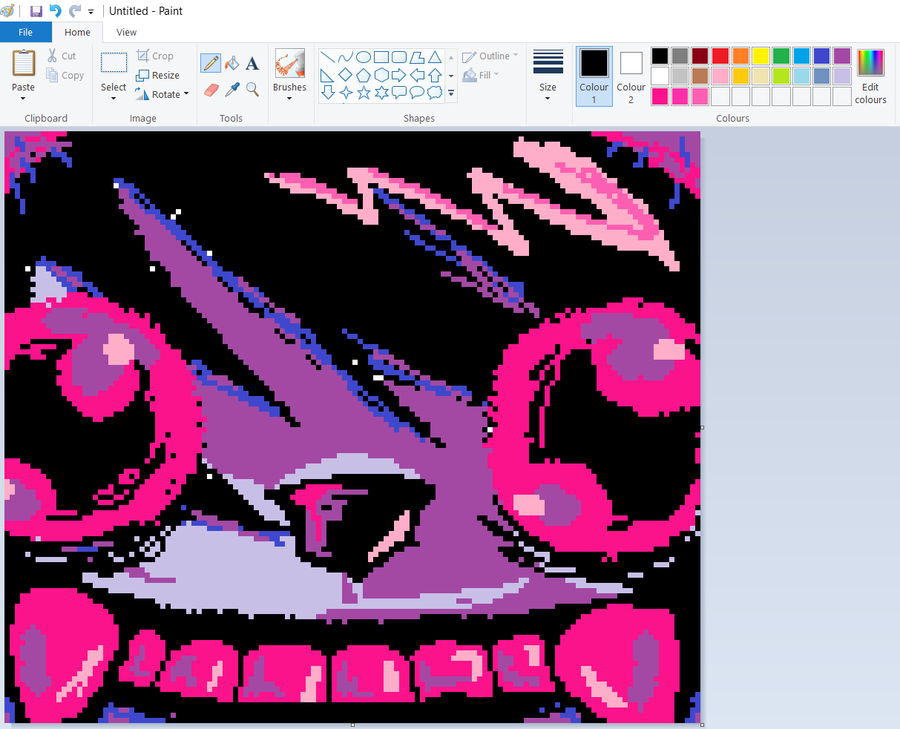Choose the Pentagon shape
The image size is (900, 729).
pos(363,75)
